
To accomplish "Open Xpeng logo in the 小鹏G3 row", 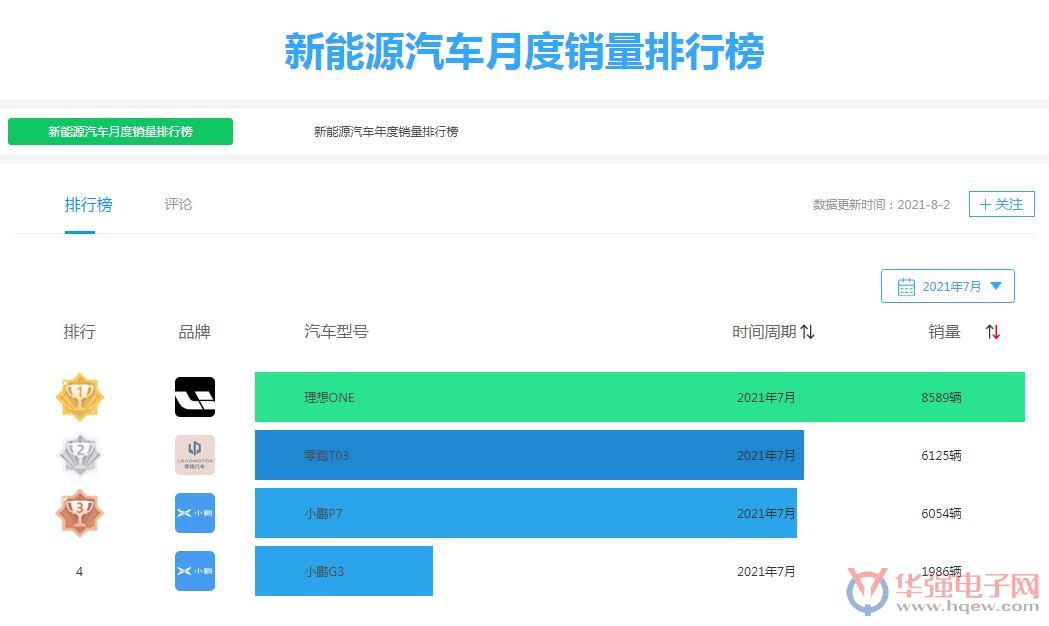I will pyautogui.click(x=195, y=571).
